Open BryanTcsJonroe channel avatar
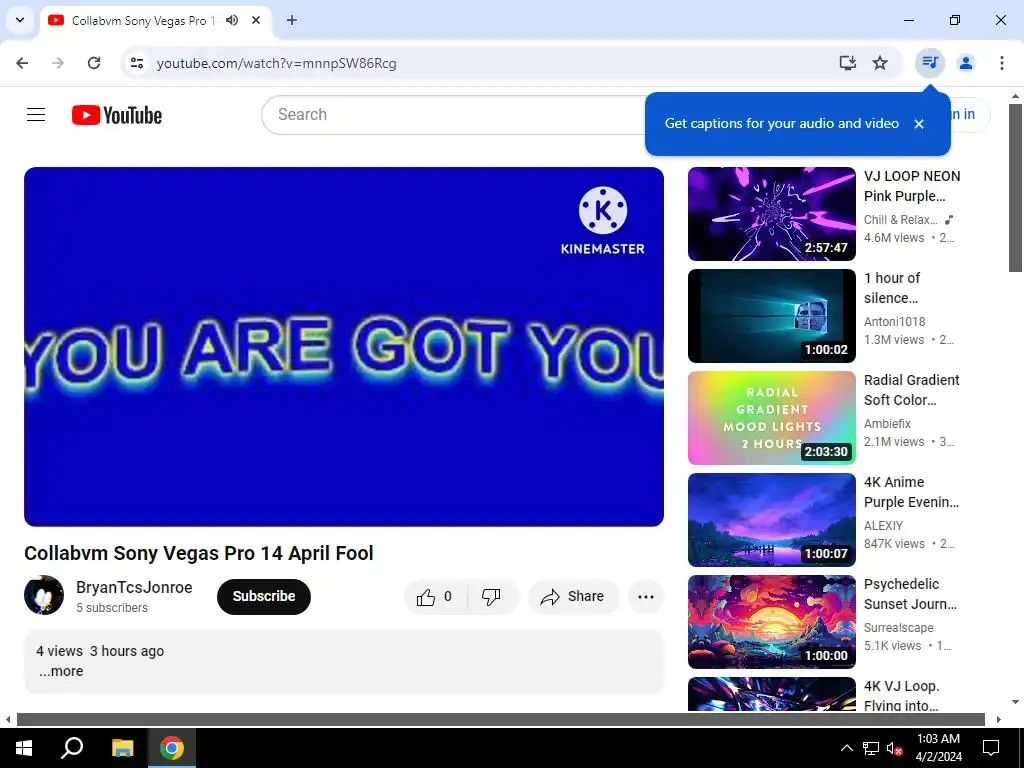Viewport: 1024px width, 768px height. coord(44,595)
